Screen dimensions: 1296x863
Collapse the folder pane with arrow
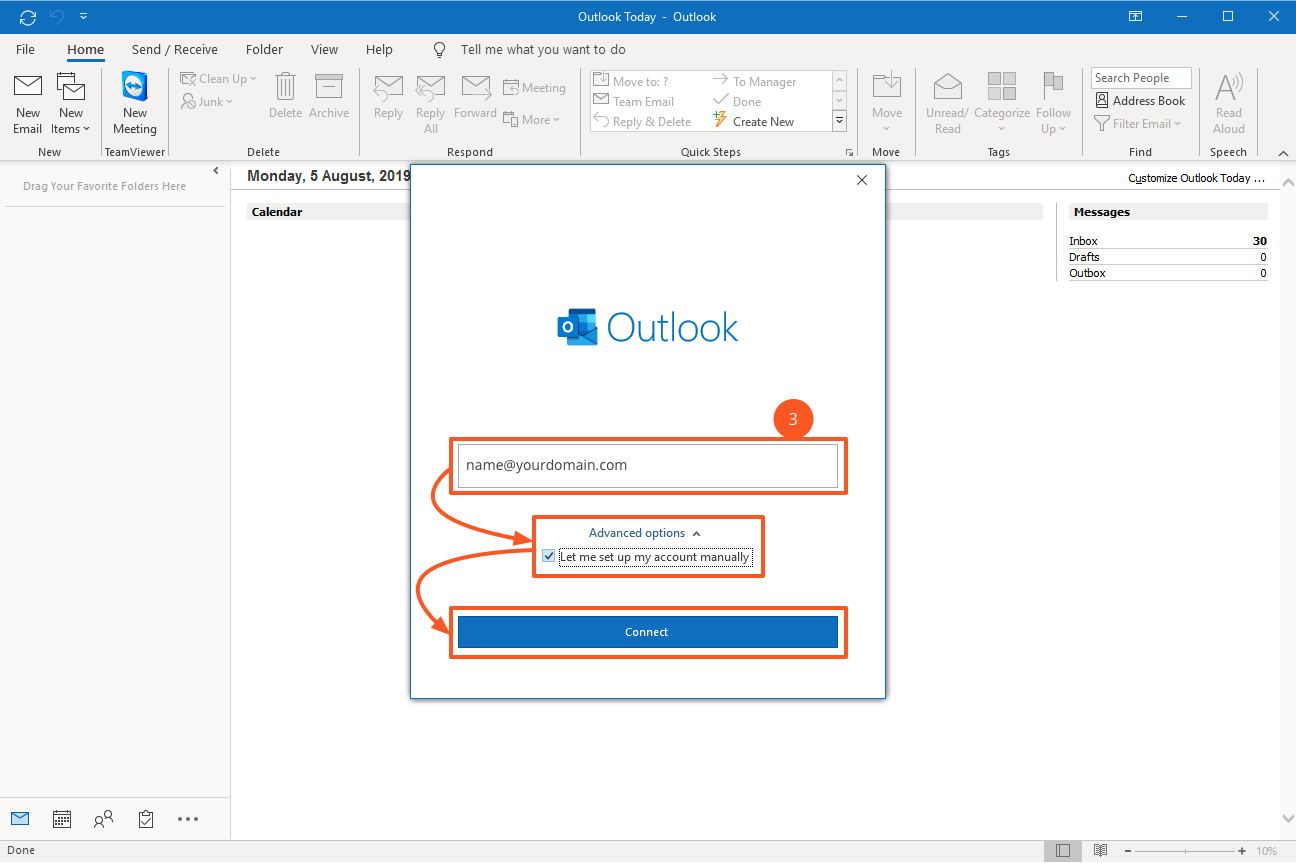click(217, 172)
